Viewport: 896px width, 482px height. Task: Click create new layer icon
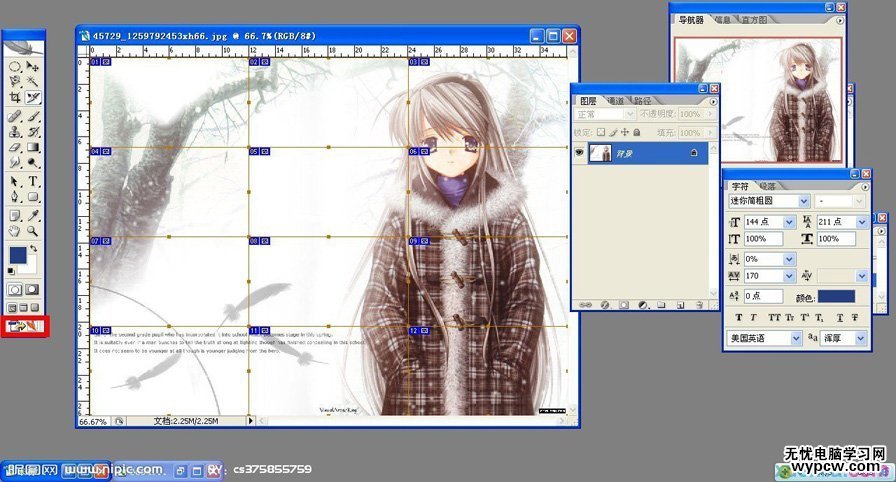click(680, 305)
